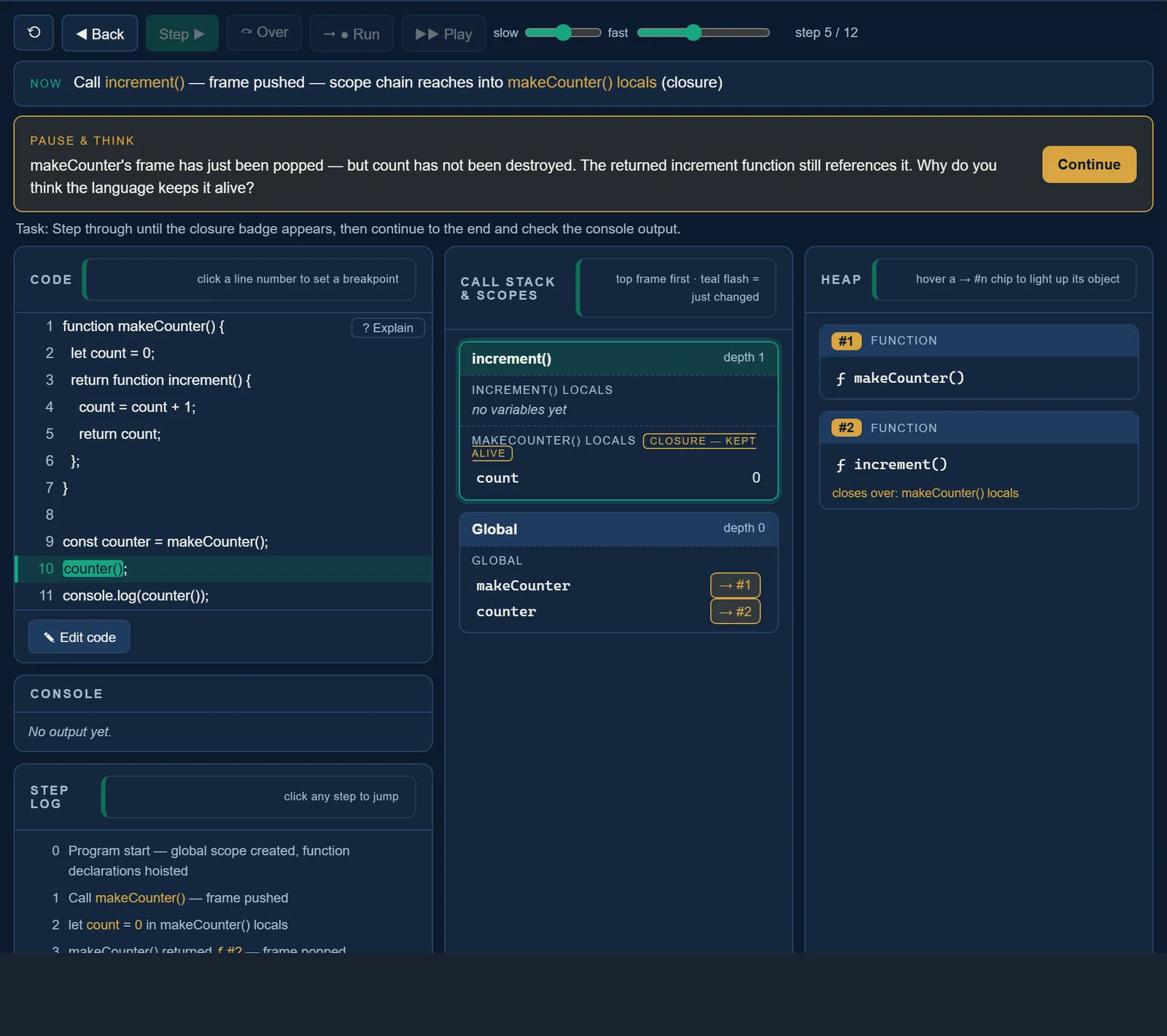Screen dimensions: 1167x1036
Task: Click makeCounter() locals link in Now banner
Action: (582, 82)
